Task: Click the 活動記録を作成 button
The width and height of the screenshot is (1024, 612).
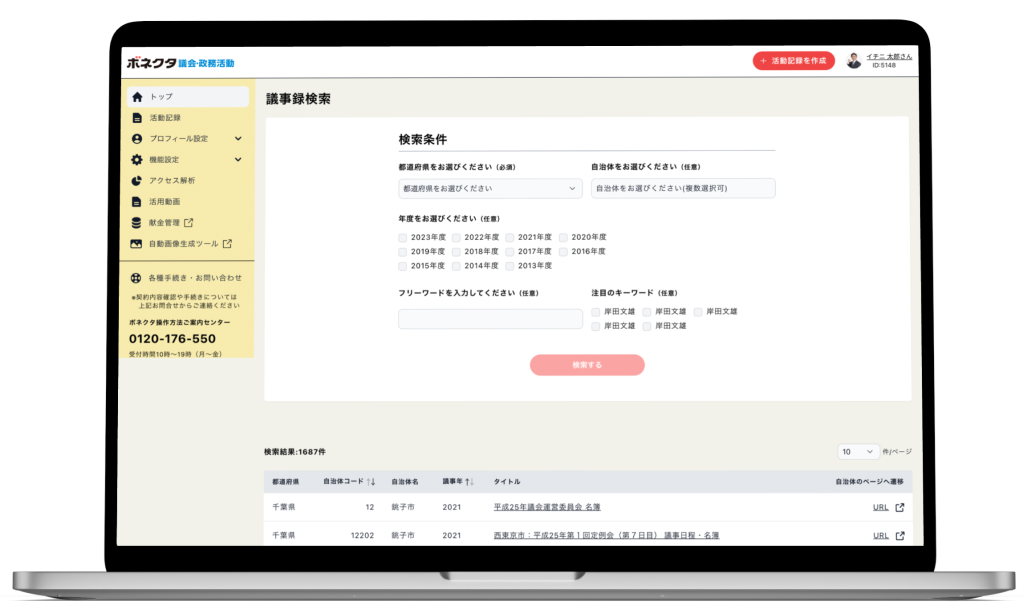Action: (x=793, y=61)
